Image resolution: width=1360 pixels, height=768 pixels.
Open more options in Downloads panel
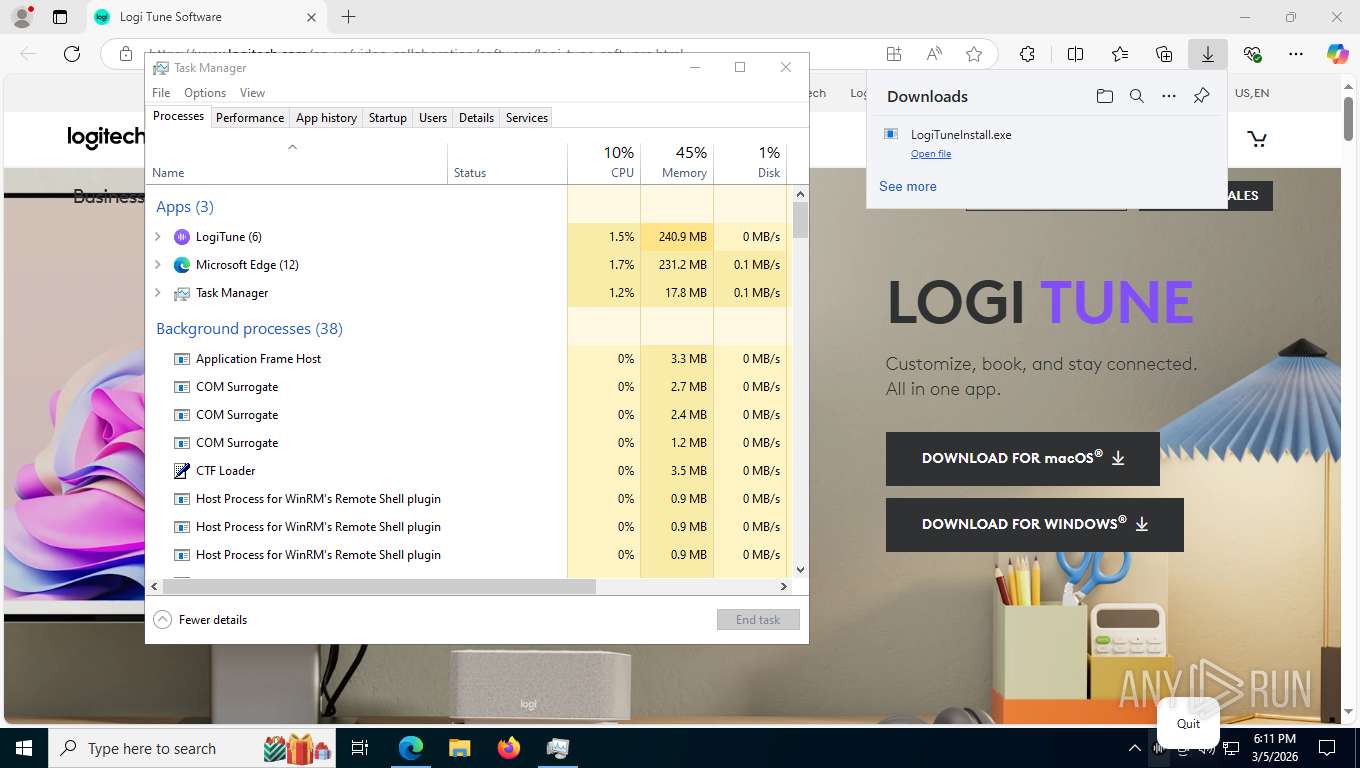tap(1169, 96)
